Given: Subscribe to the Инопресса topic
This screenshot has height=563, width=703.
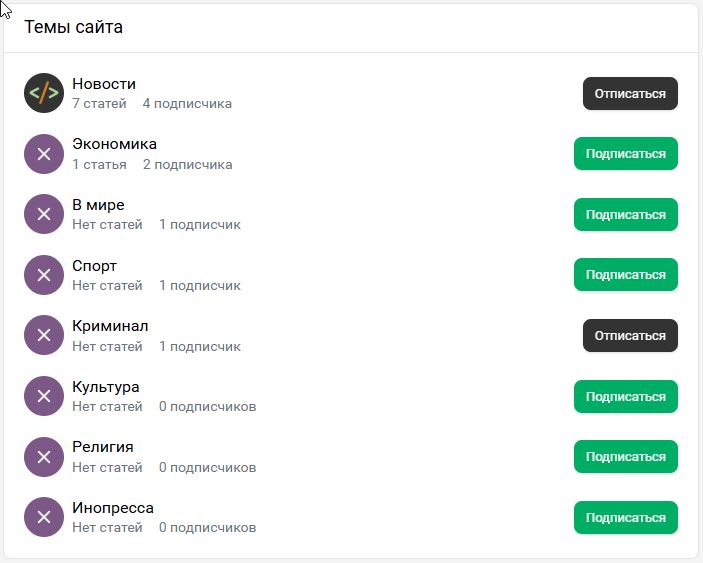Looking at the screenshot, I should (625, 517).
